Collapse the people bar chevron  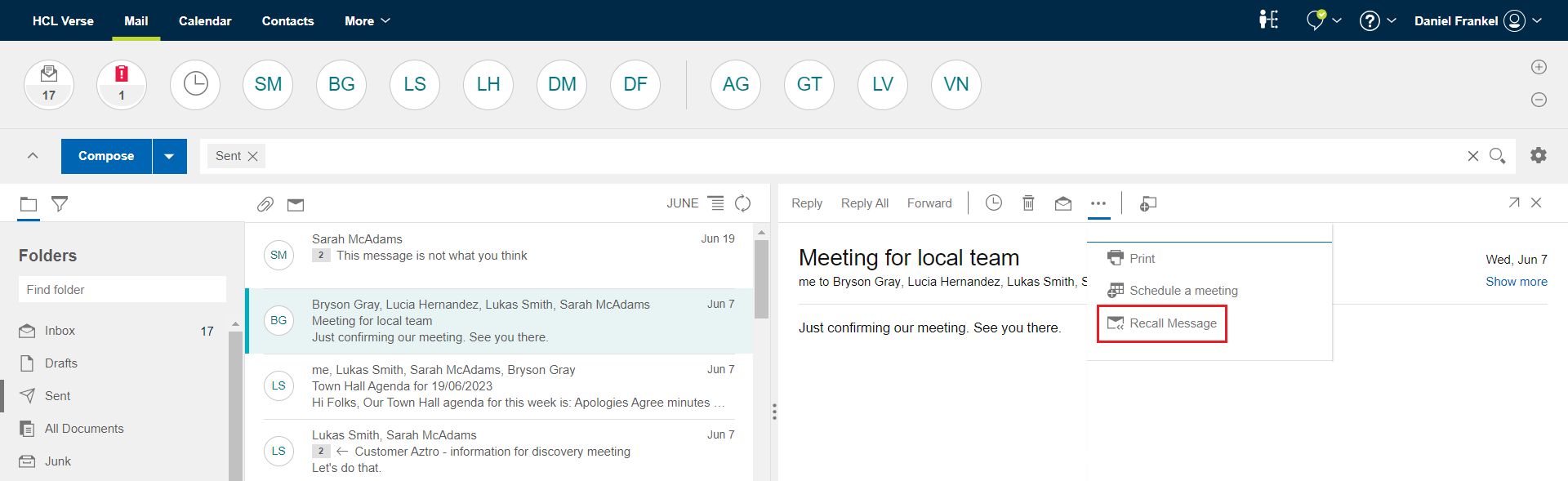[x=33, y=155]
